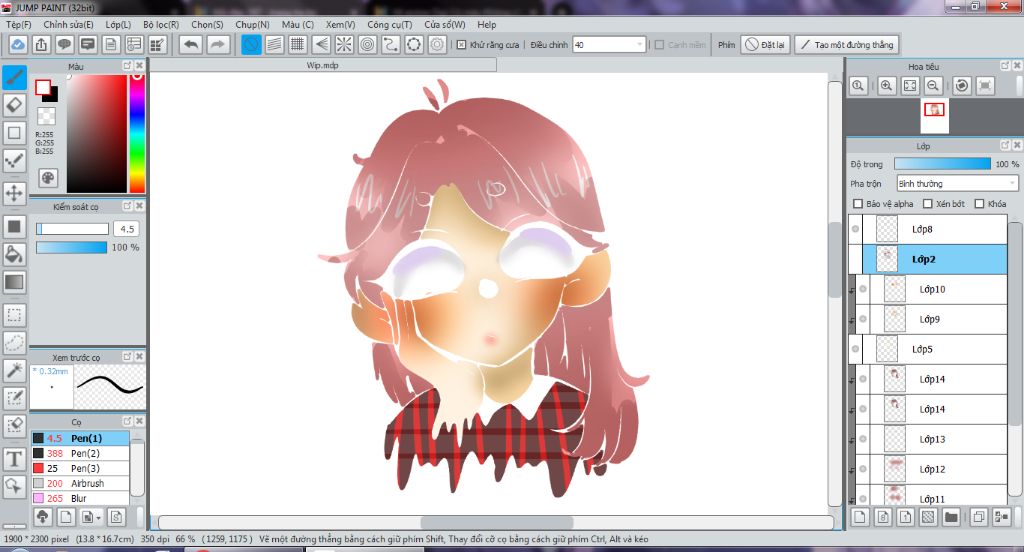Reset canvas rotation in navigator panel
This screenshot has width=1024, height=552.
961,86
